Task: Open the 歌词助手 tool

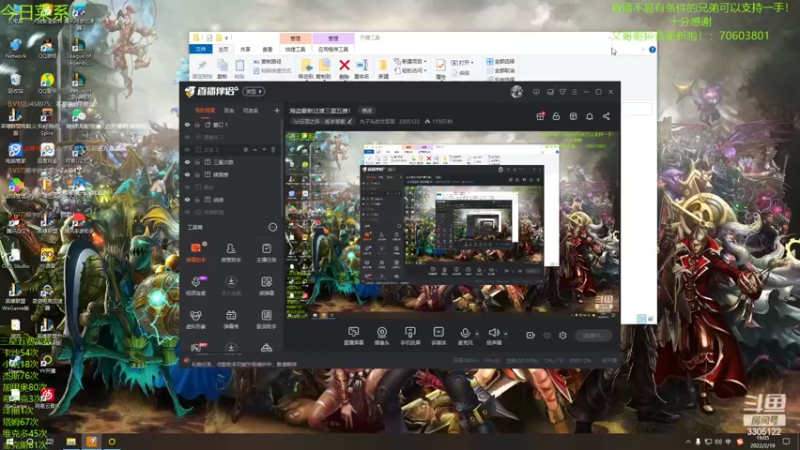Action: coord(266,319)
